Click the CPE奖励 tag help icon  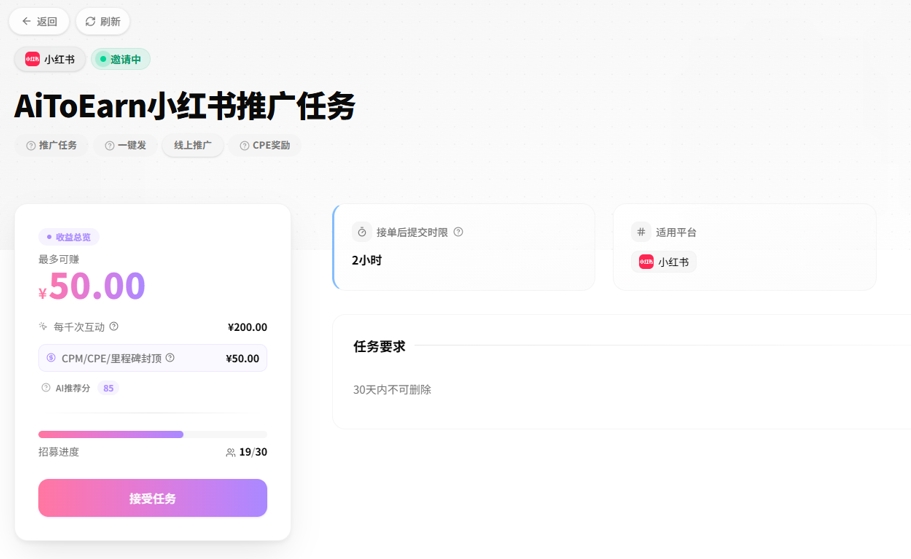point(245,146)
